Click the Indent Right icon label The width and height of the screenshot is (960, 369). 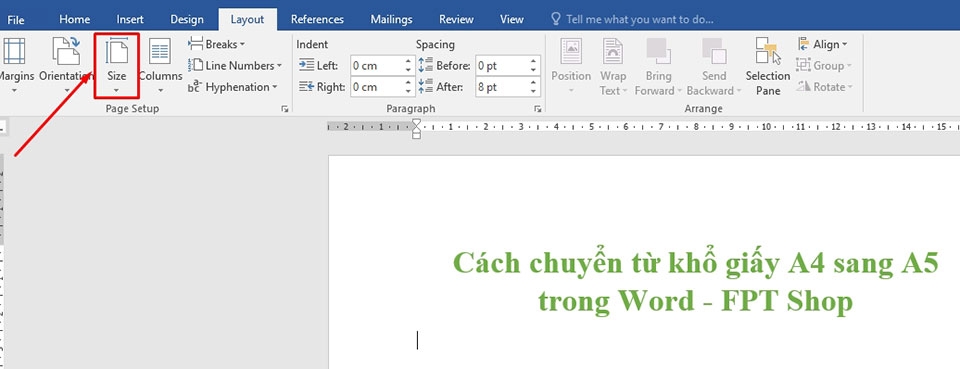pyautogui.click(x=322, y=87)
